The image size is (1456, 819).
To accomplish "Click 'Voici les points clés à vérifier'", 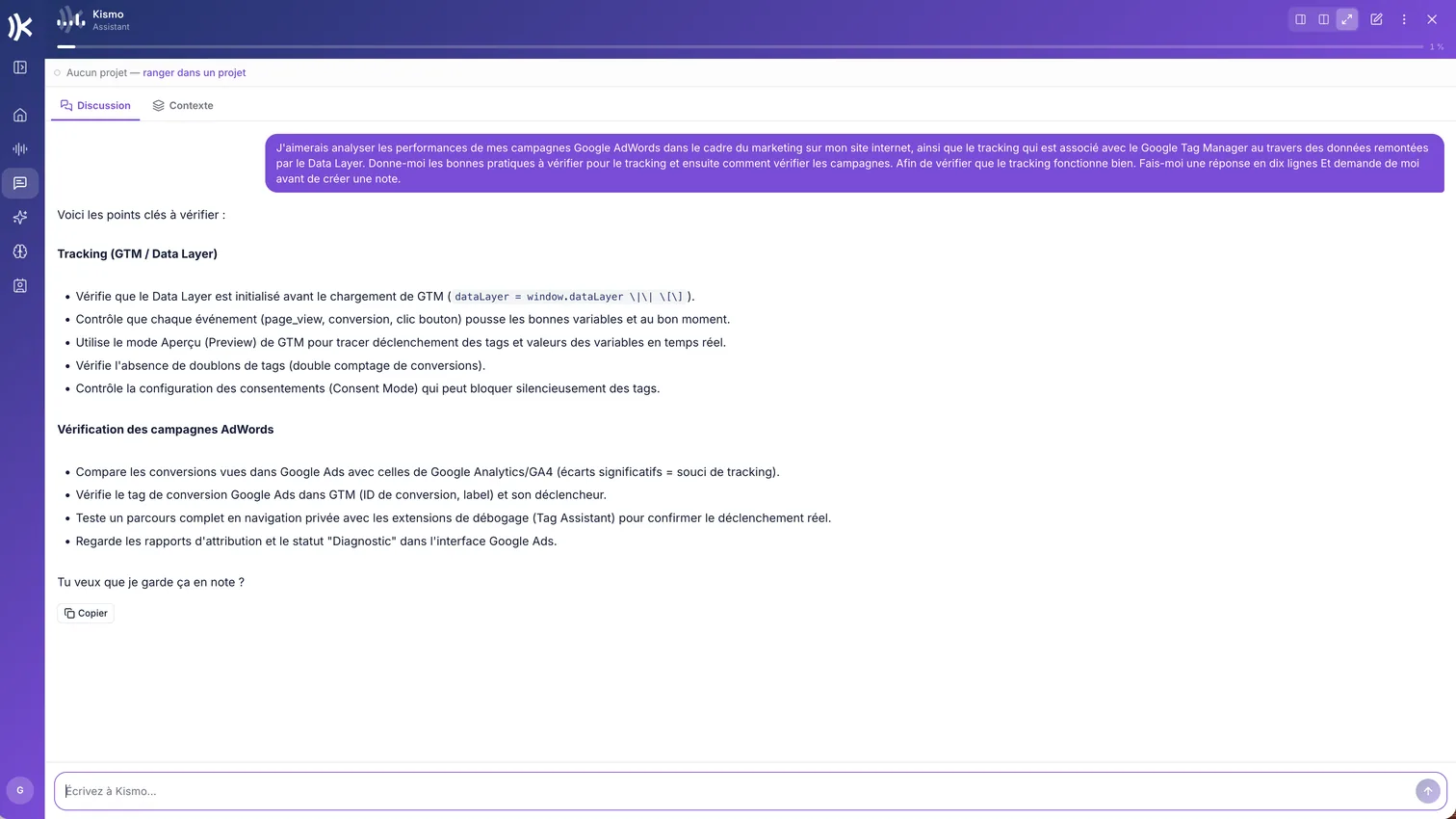I will [x=142, y=215].
